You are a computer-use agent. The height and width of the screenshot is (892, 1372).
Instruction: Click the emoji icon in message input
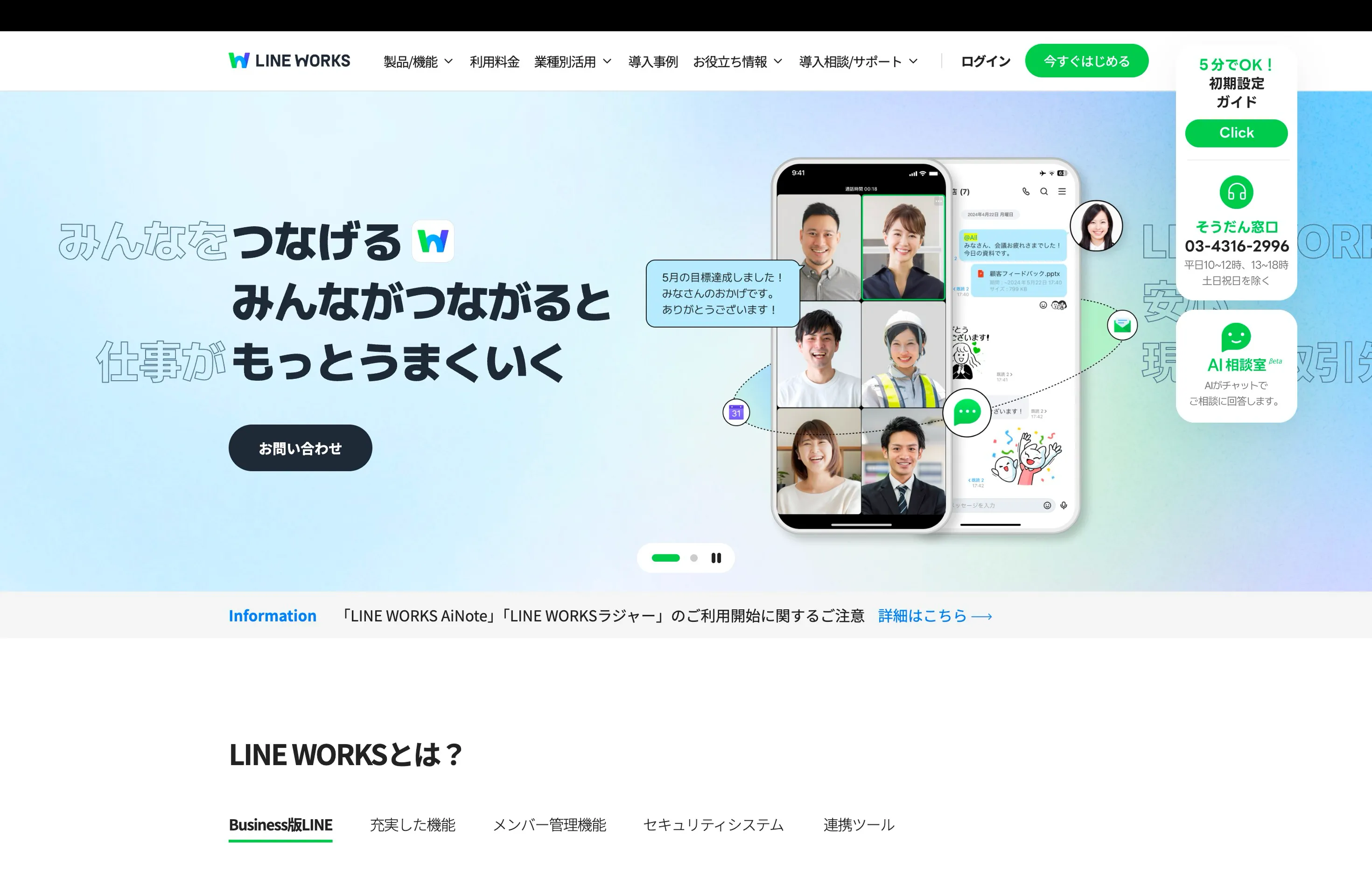[1047, 505]
